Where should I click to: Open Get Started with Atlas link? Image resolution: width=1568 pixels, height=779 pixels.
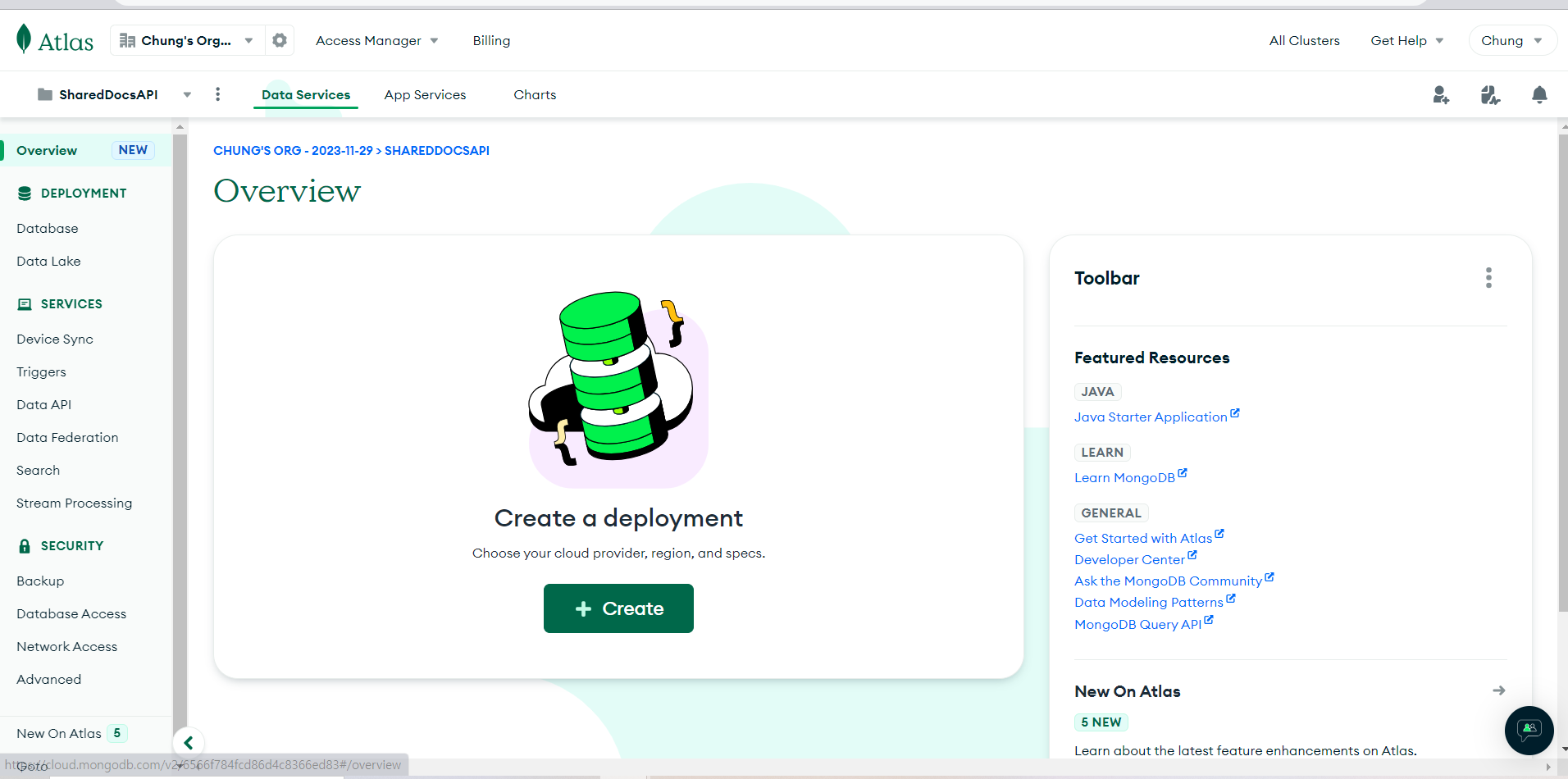tap(1143, 538)
